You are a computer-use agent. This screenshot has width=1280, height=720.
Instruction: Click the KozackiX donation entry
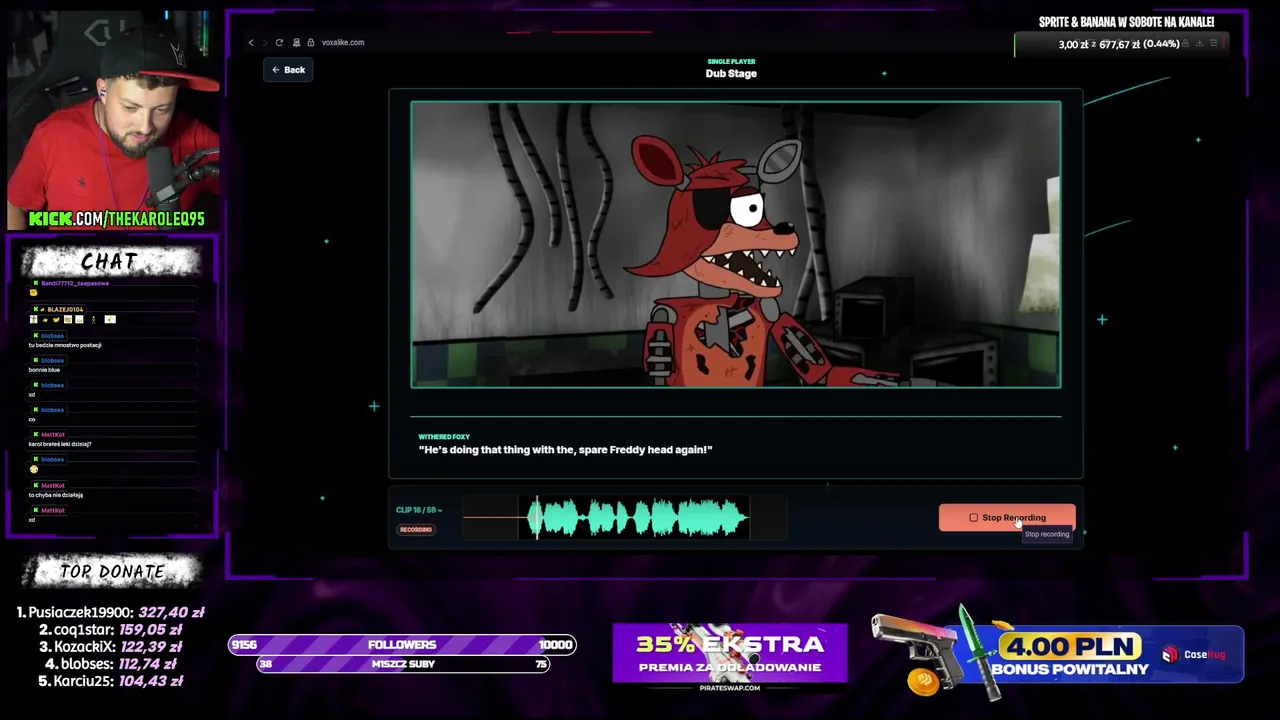[110, 647]
